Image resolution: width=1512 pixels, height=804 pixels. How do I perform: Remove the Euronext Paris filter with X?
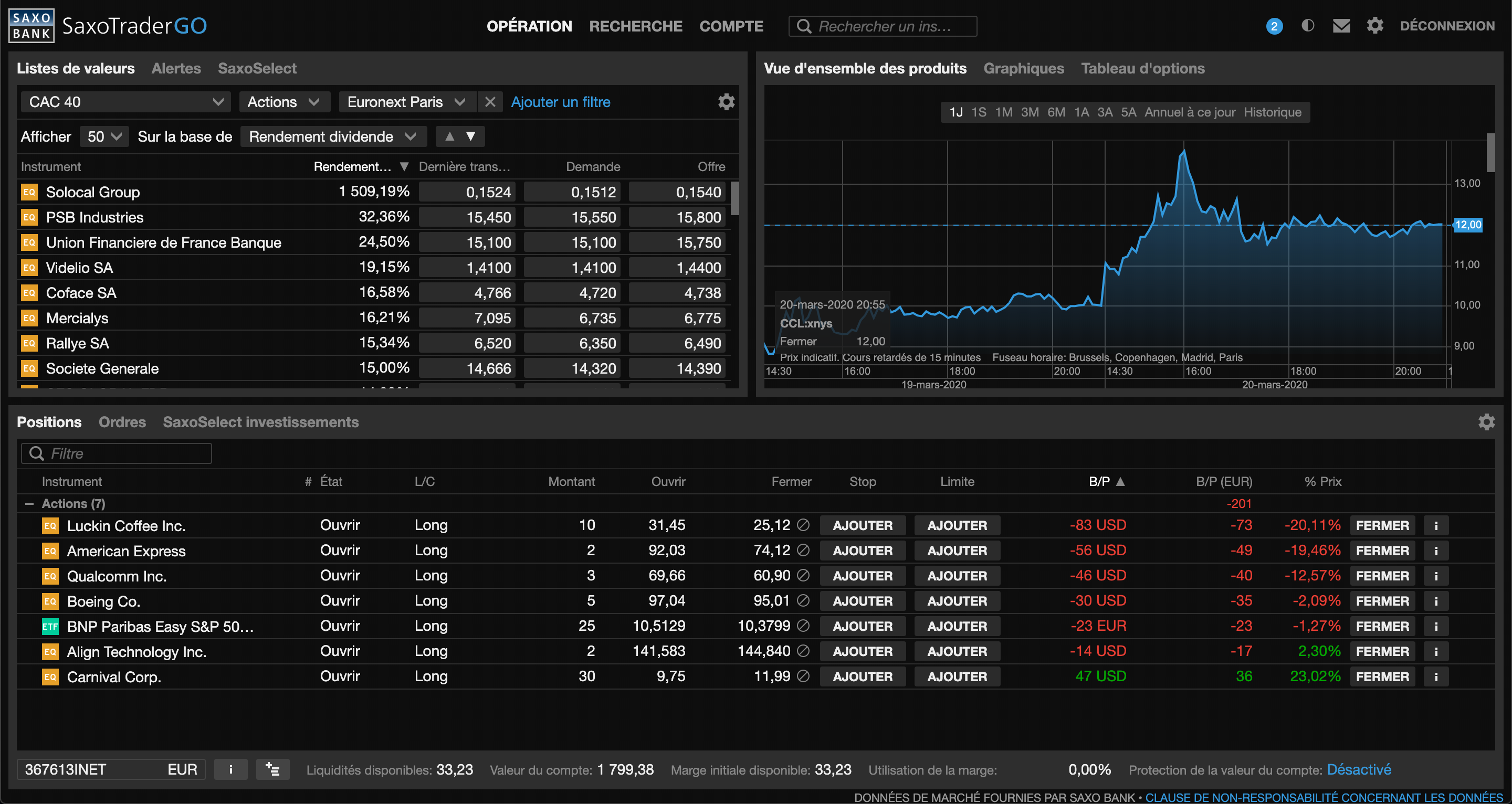click(x=490, y=102)
